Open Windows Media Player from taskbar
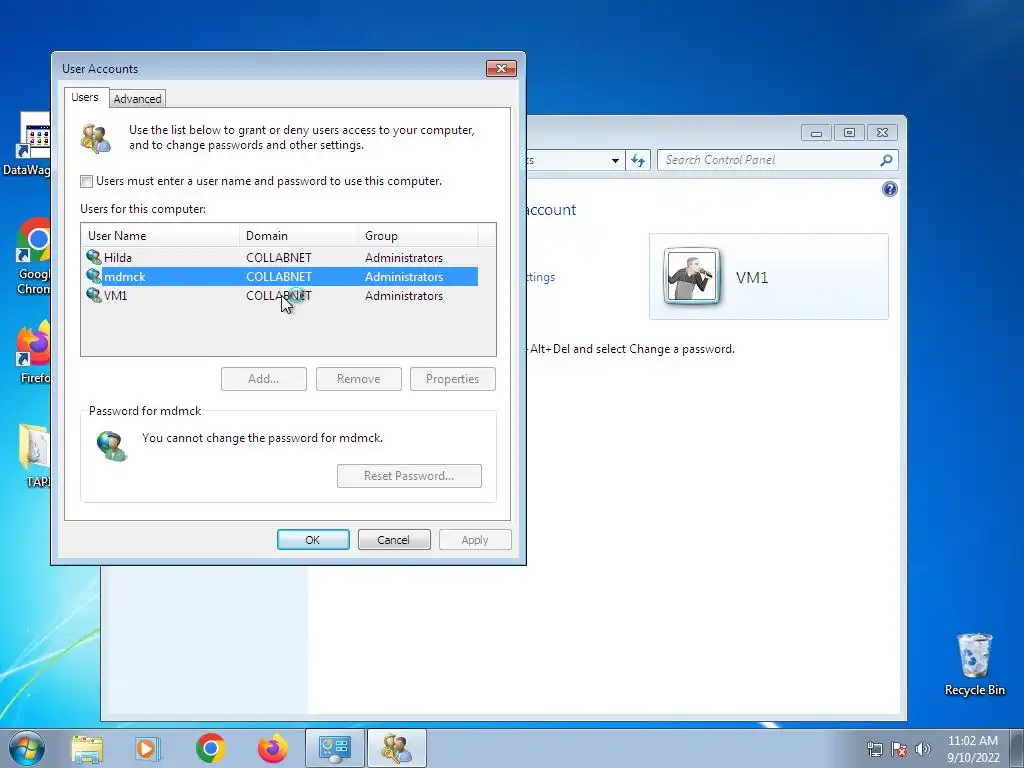Image resolution: width=1024 pixels, height=768 pixels. pyautogui.click(x=148, y=748)
